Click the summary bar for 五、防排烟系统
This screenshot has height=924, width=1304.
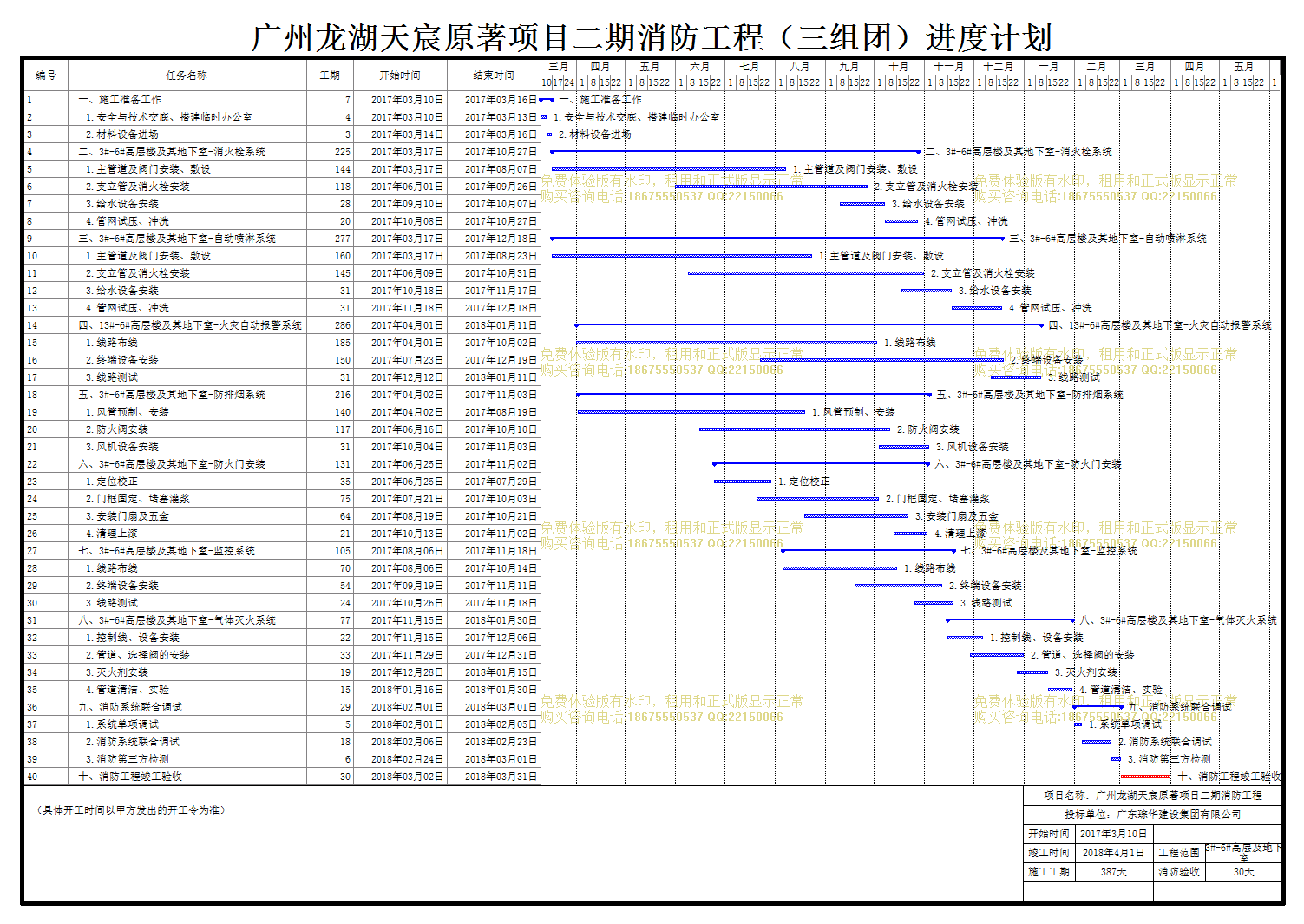pyautogui.click(x=753, y=395)
